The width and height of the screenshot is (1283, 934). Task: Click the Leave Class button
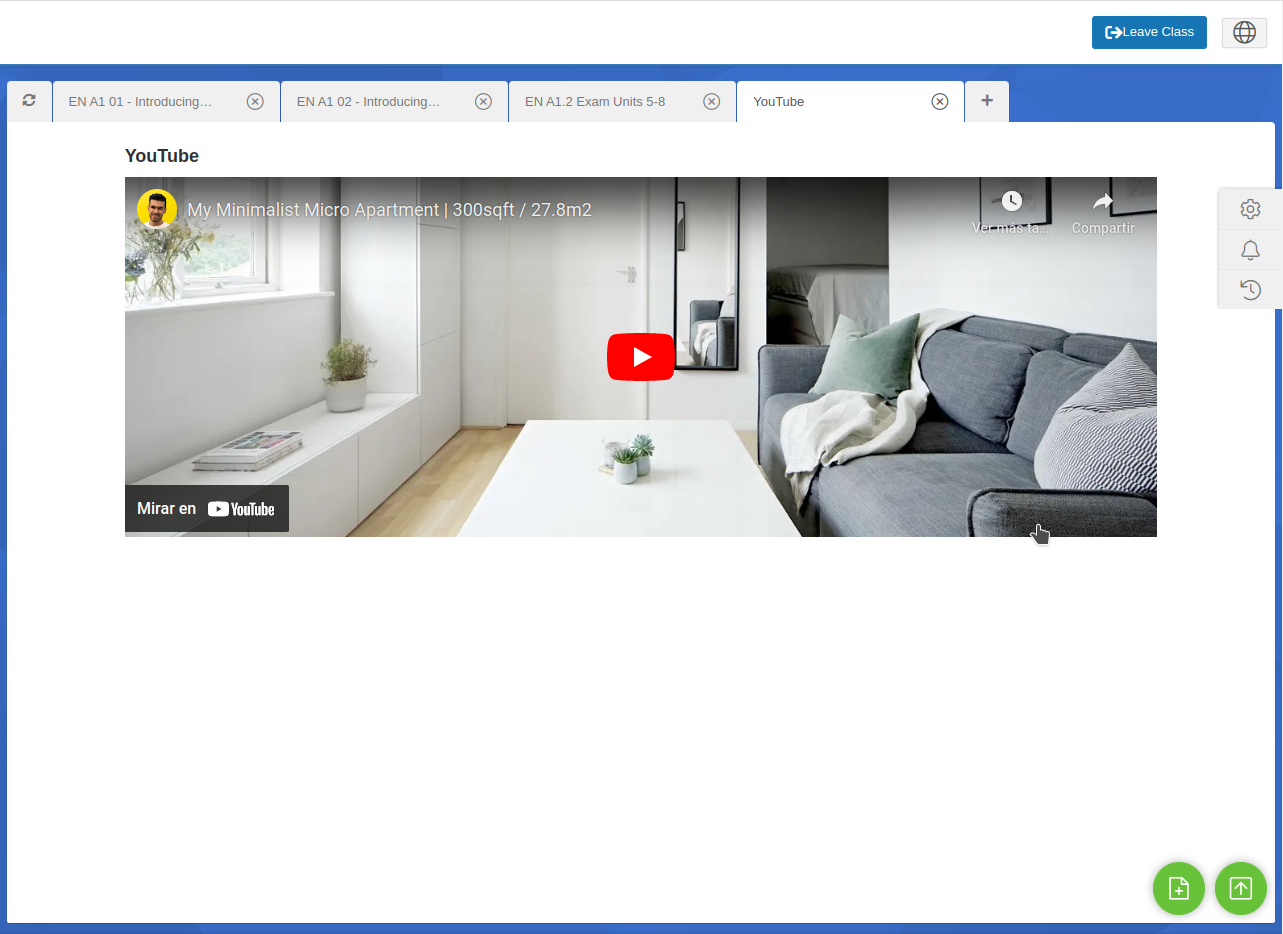pos(1149,32)
